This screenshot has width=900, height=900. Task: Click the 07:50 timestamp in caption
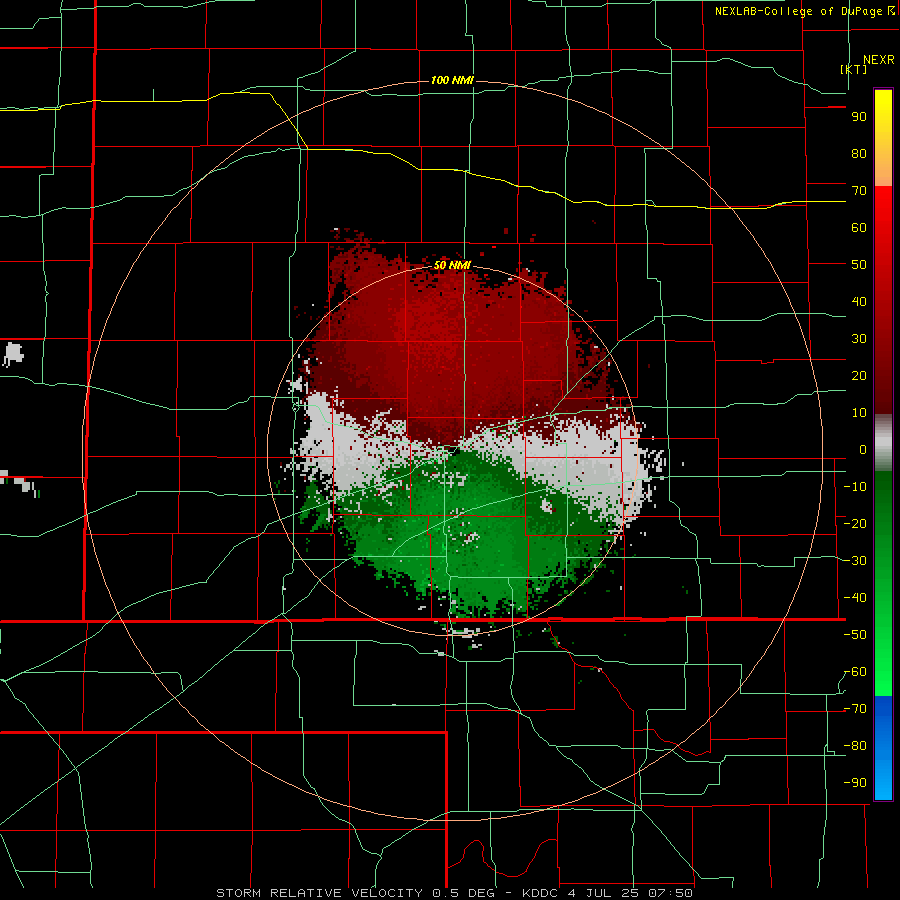(x=668, y=893)
